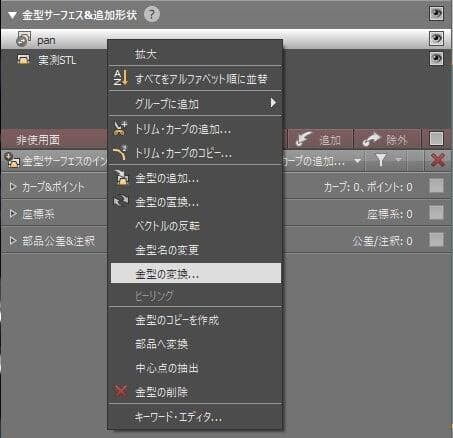Click the help question mark icon
The image size is (453, 438).
click(x=152, y=14)
